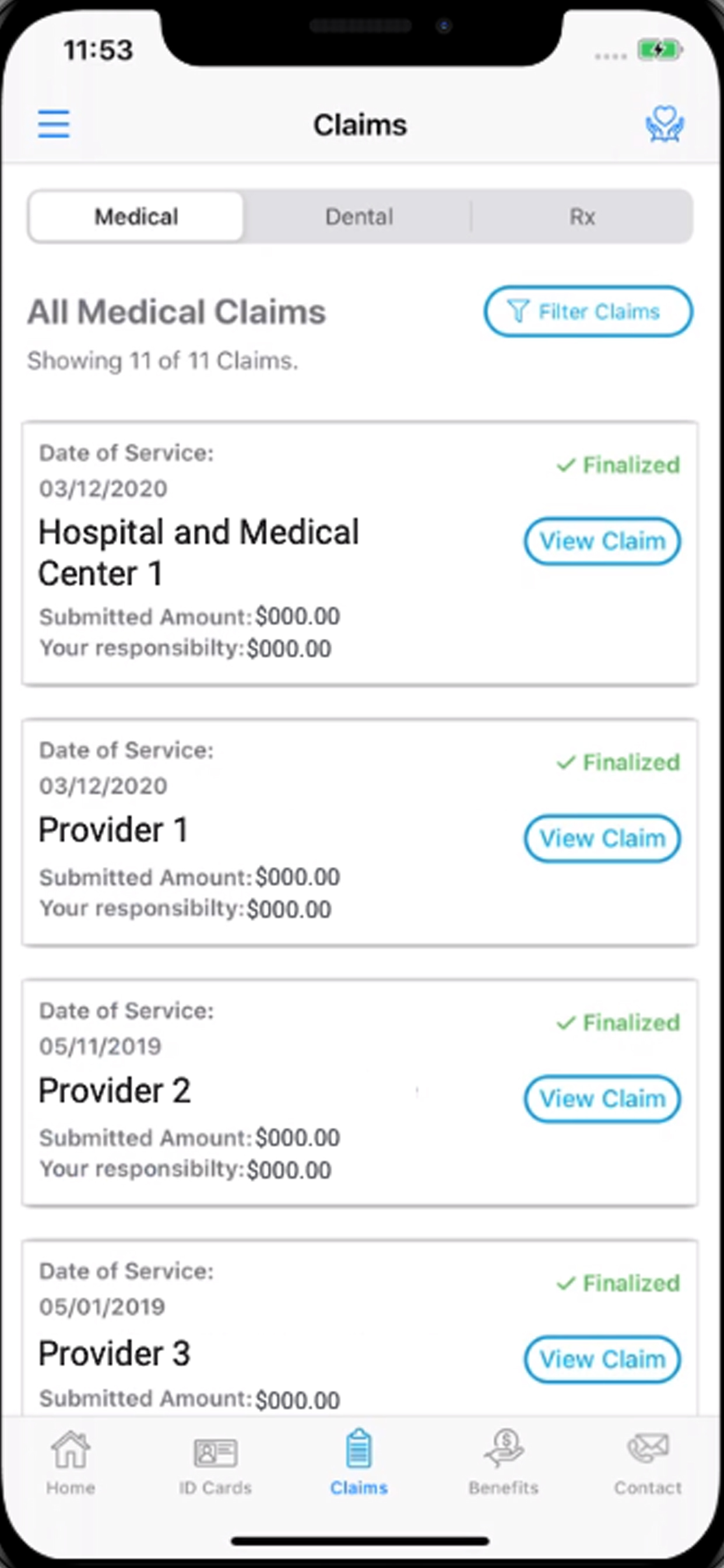View Claim for Provider 2
The image size is (724, 1568).
[x=602, y=1098]
